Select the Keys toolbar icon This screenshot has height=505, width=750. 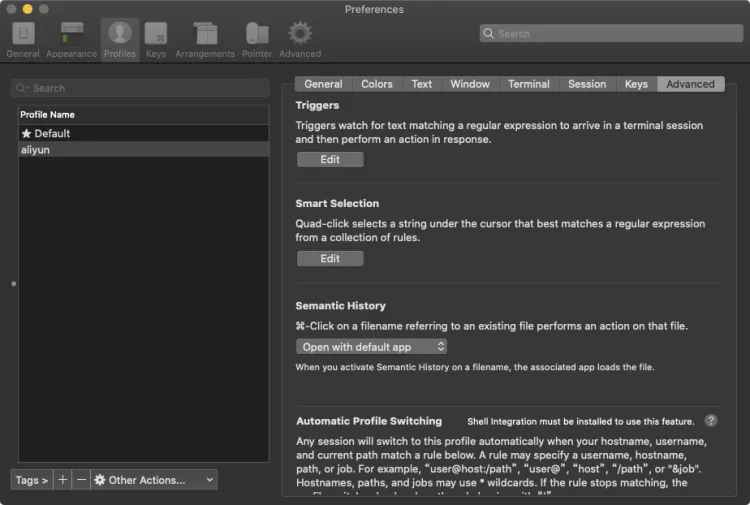click(x=156, y=39)
